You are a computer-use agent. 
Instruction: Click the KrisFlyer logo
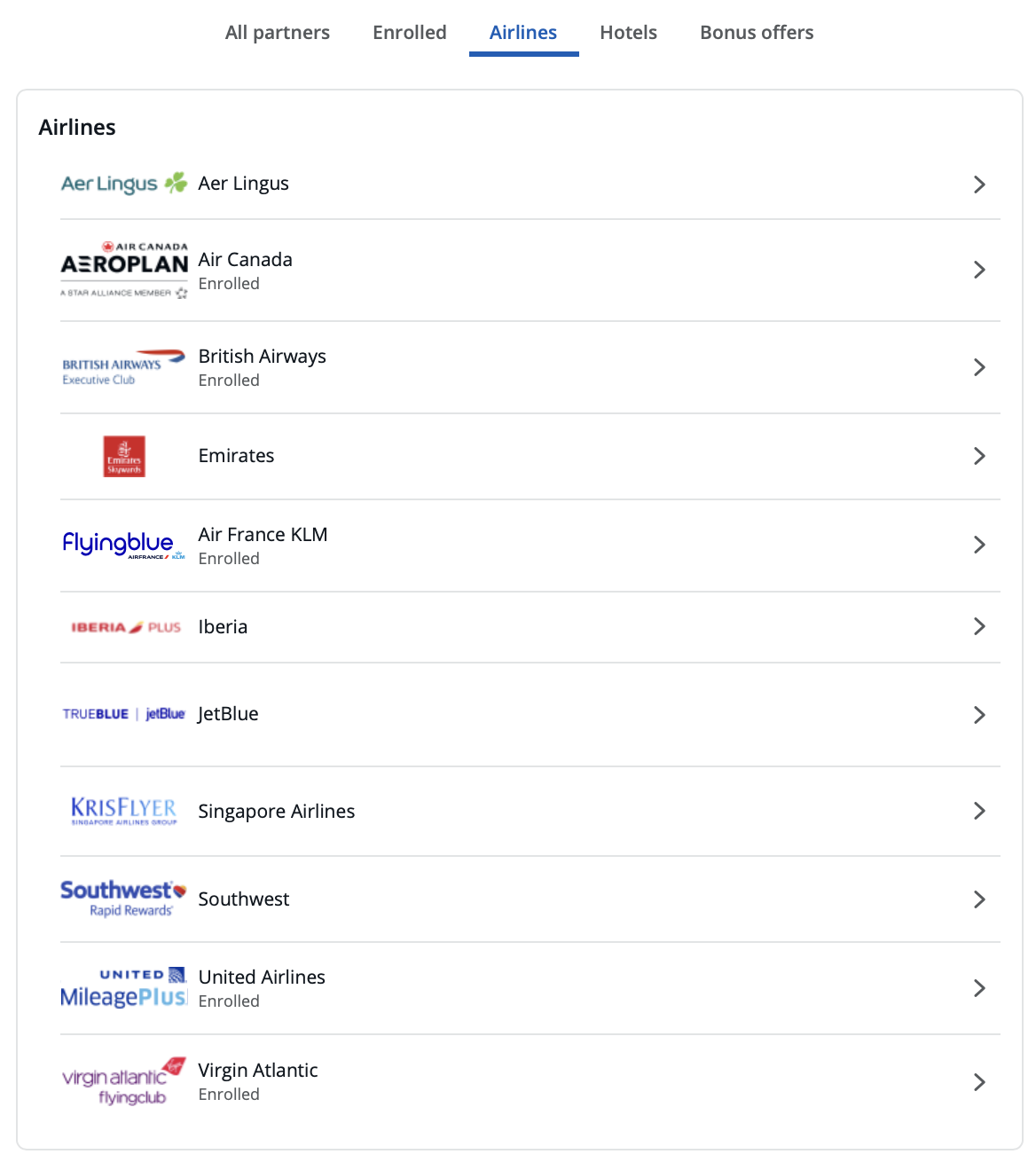(124, 811)
